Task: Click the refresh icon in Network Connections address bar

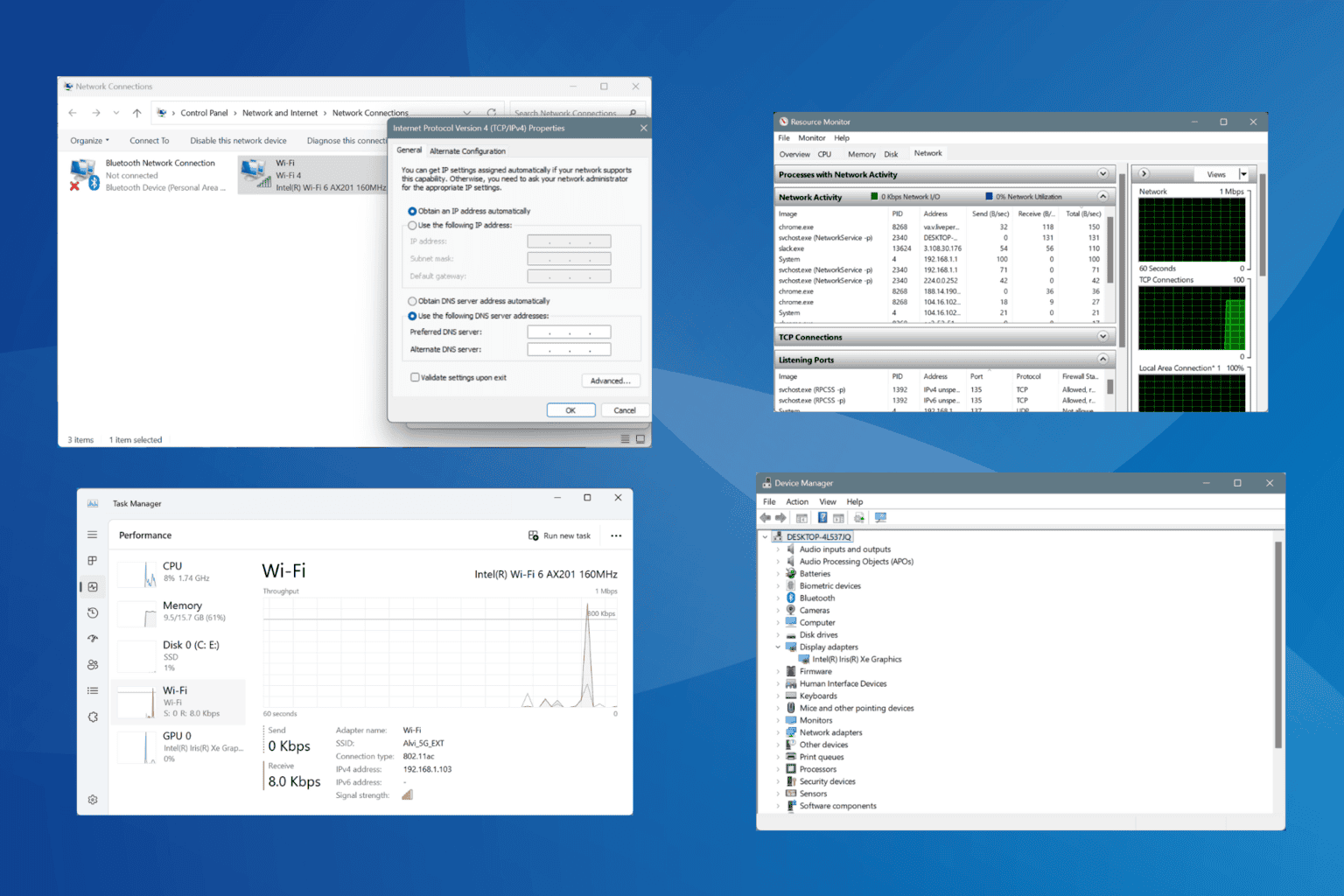Action: (x=493, y=112)
